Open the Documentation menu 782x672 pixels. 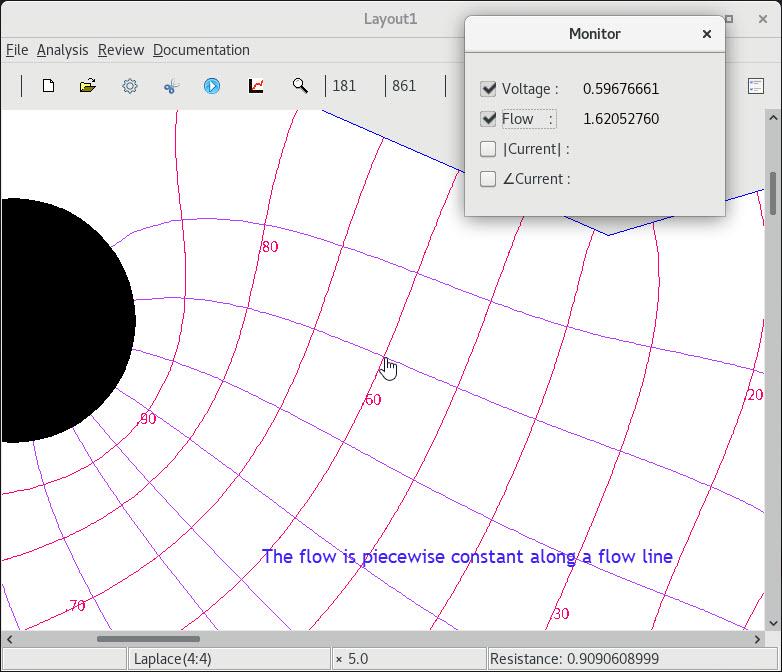201,50
